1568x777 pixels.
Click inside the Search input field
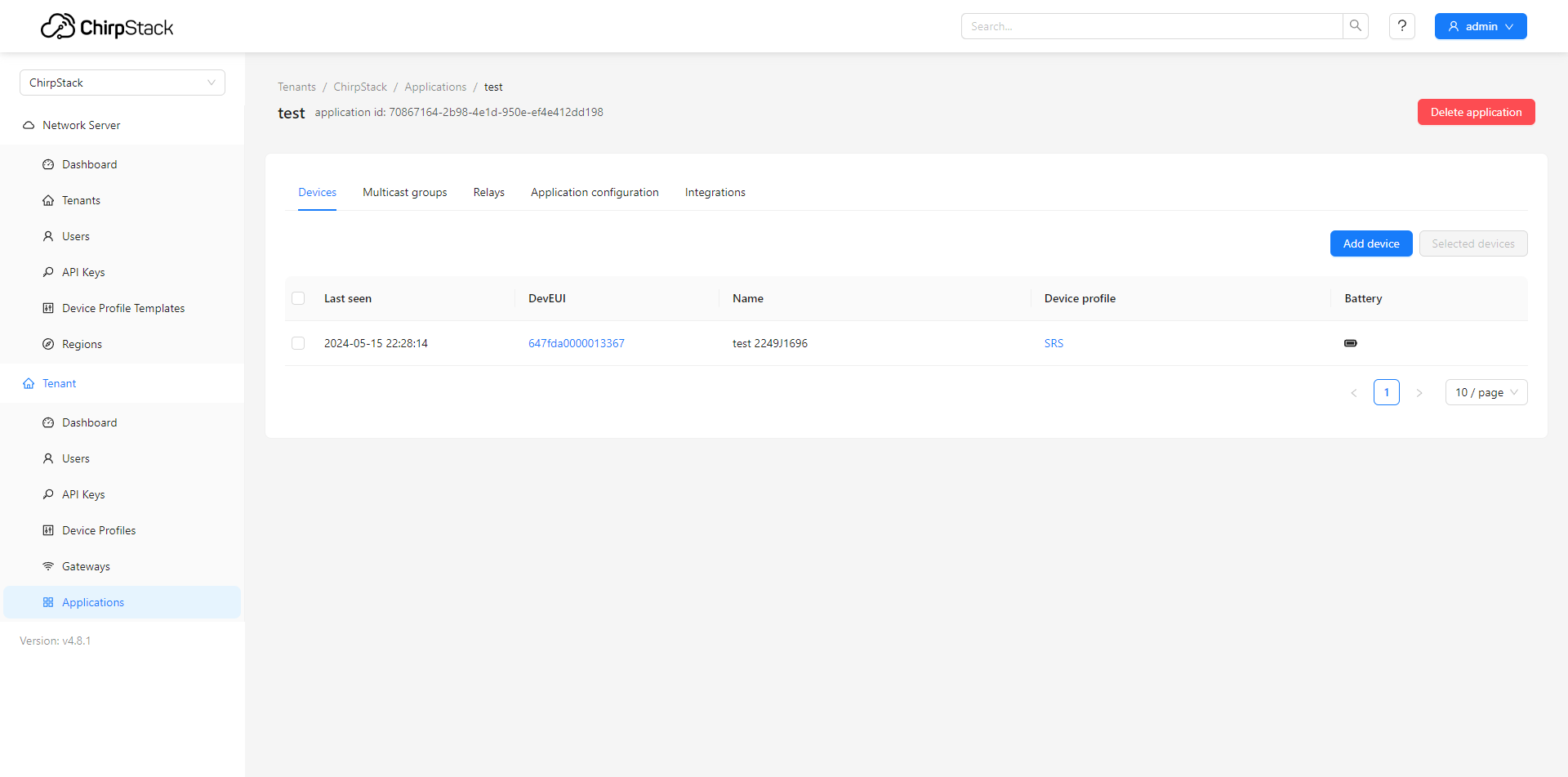[x=1143, y=25]
